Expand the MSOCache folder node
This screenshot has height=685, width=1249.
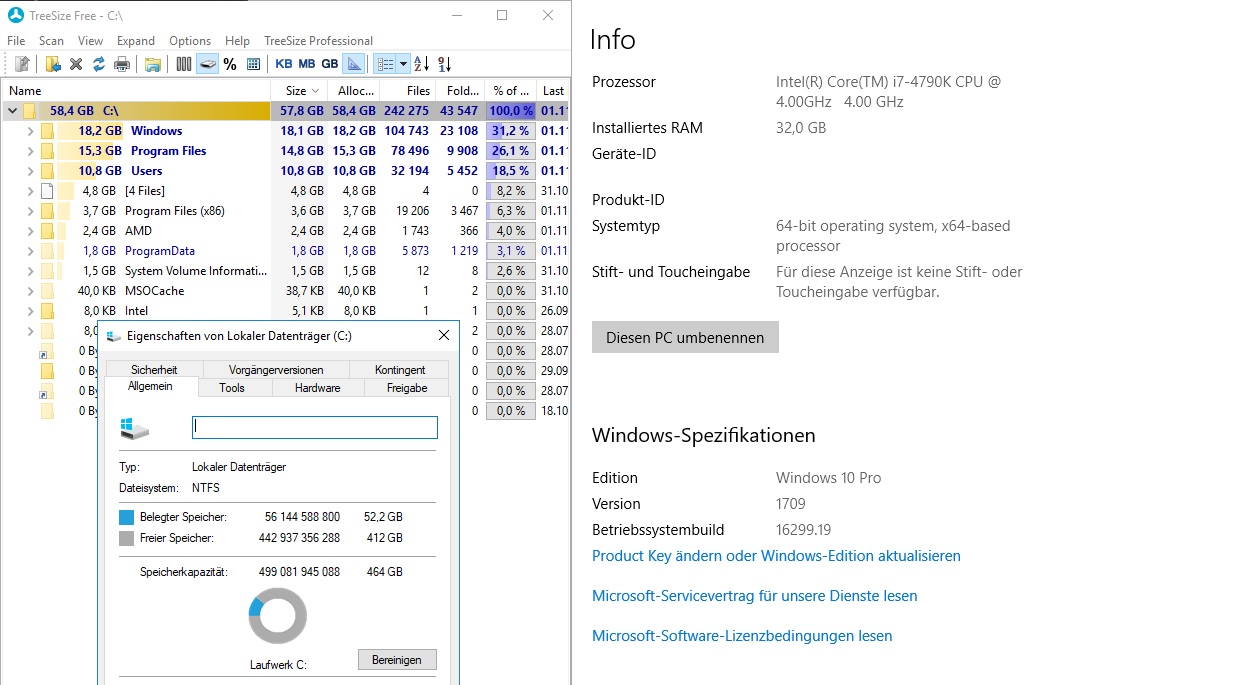pos(30,291)
